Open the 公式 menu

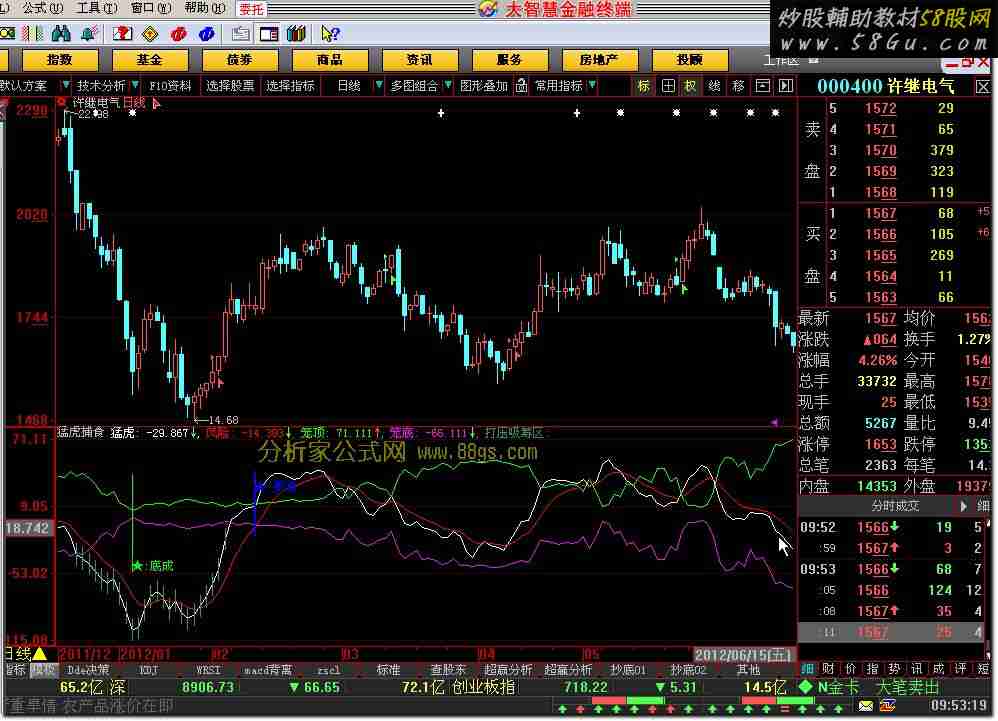pyautogui.click(x=41, y=8)
